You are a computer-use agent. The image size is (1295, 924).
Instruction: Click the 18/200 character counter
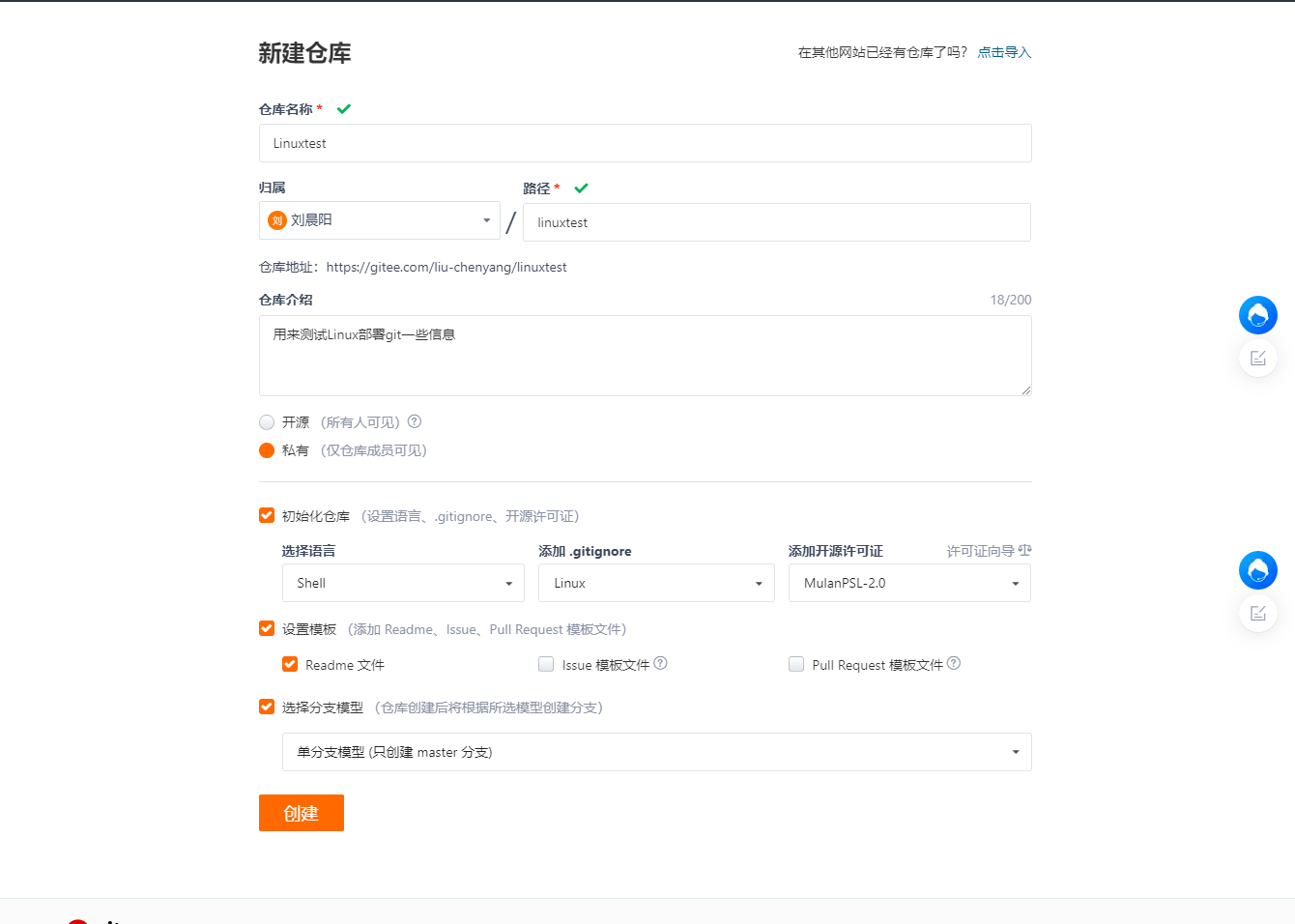click(x=1011, y=300)
